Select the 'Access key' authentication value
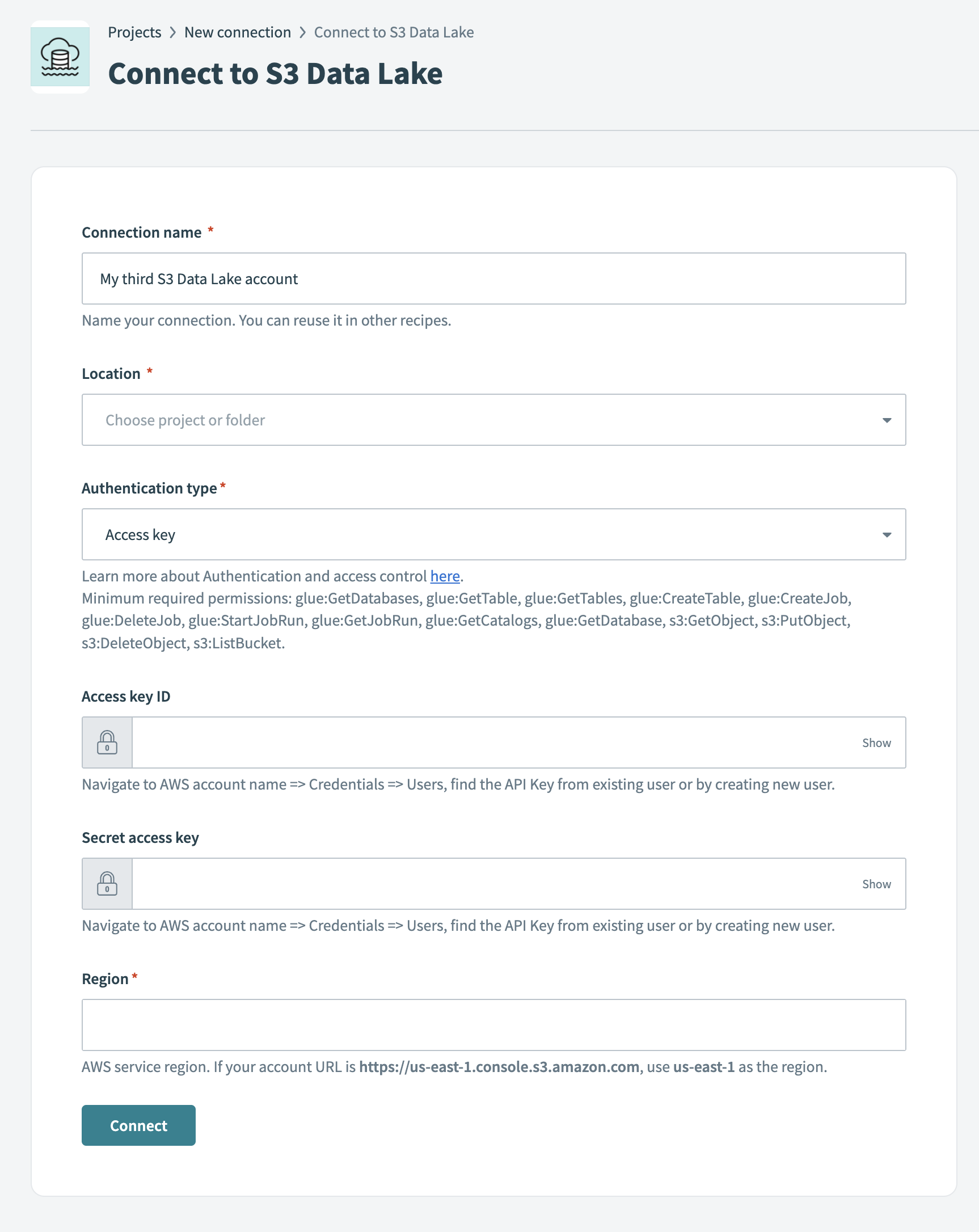 tap(141, 535)
